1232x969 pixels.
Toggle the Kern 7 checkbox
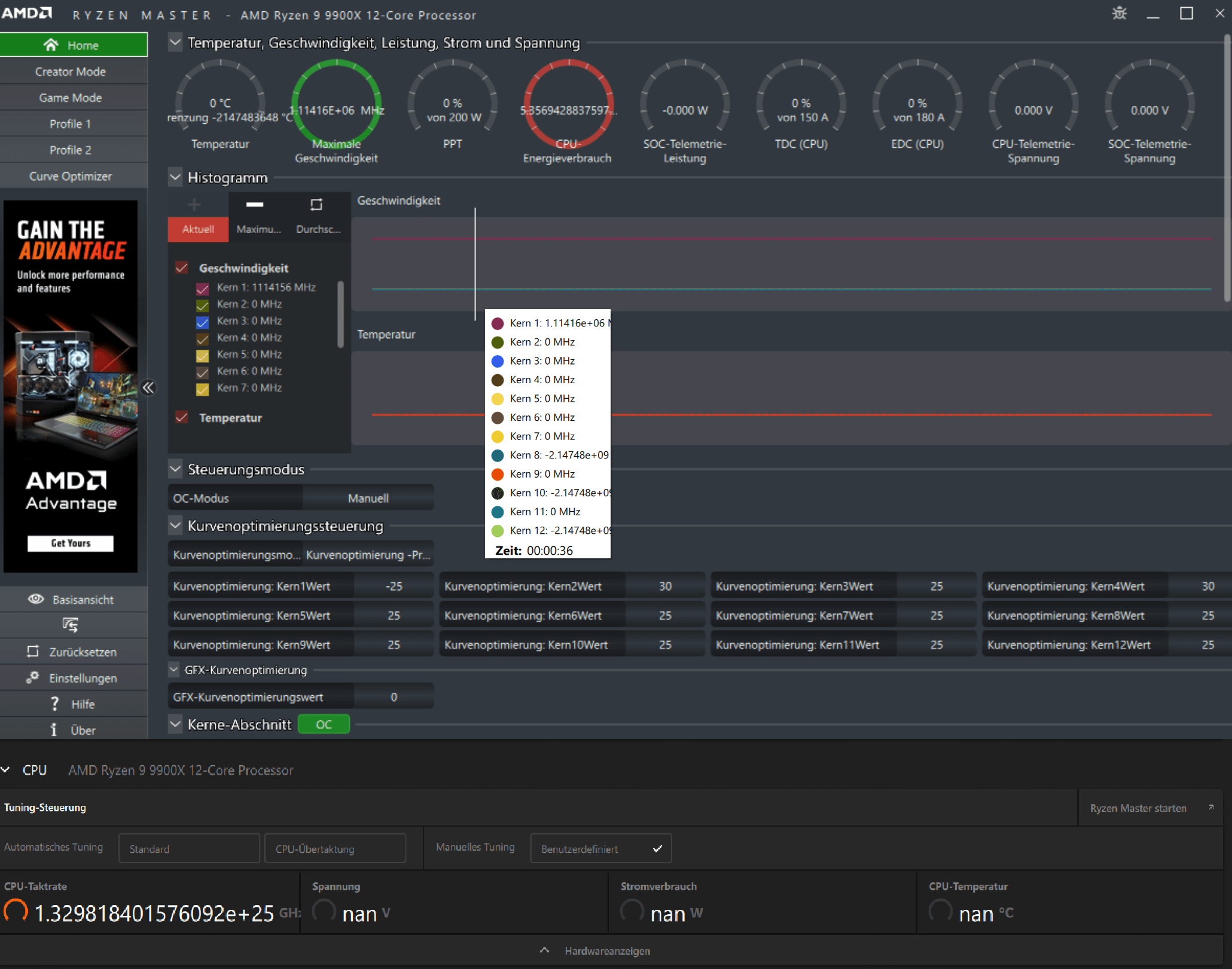tap(203, 389)
